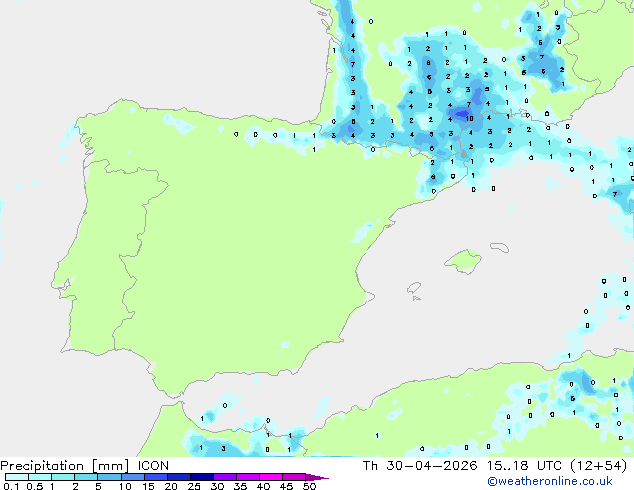Click the 45–50 mm legend color swatch

tap(294, 477)
